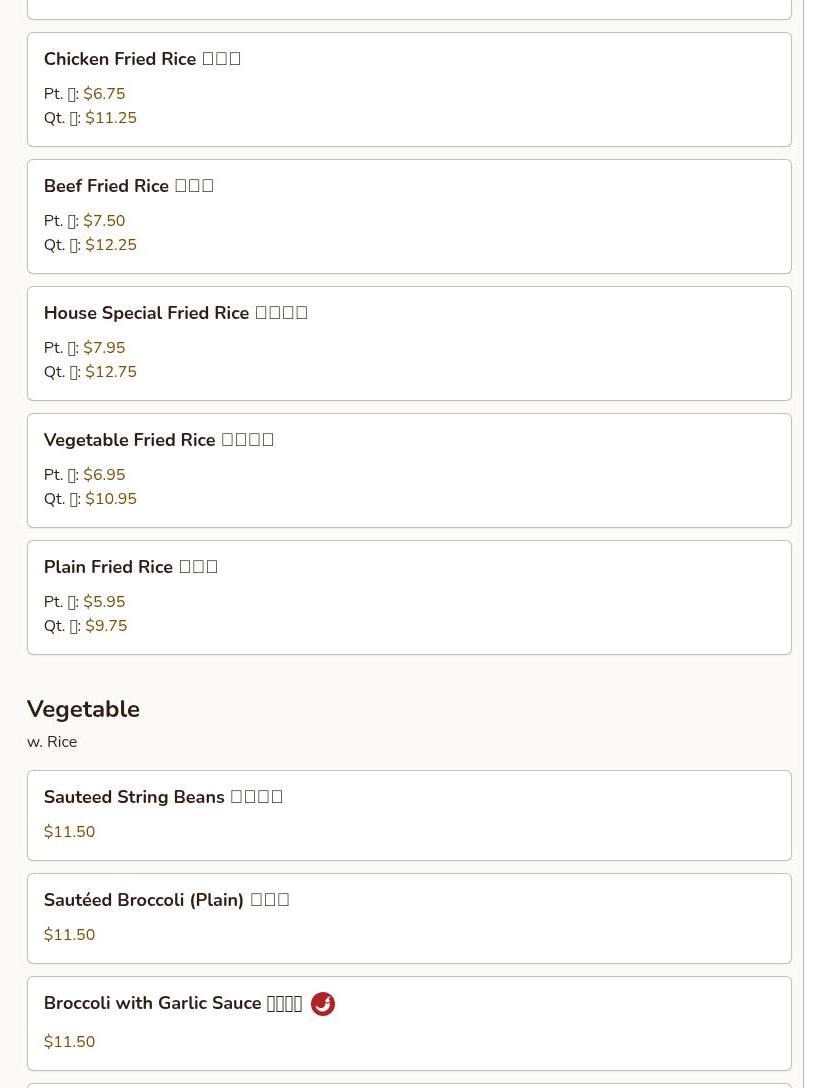The image size is (824, 1088).
Task: Click the spicy chili pepper icon
Action: click(x=323, y=1004)
